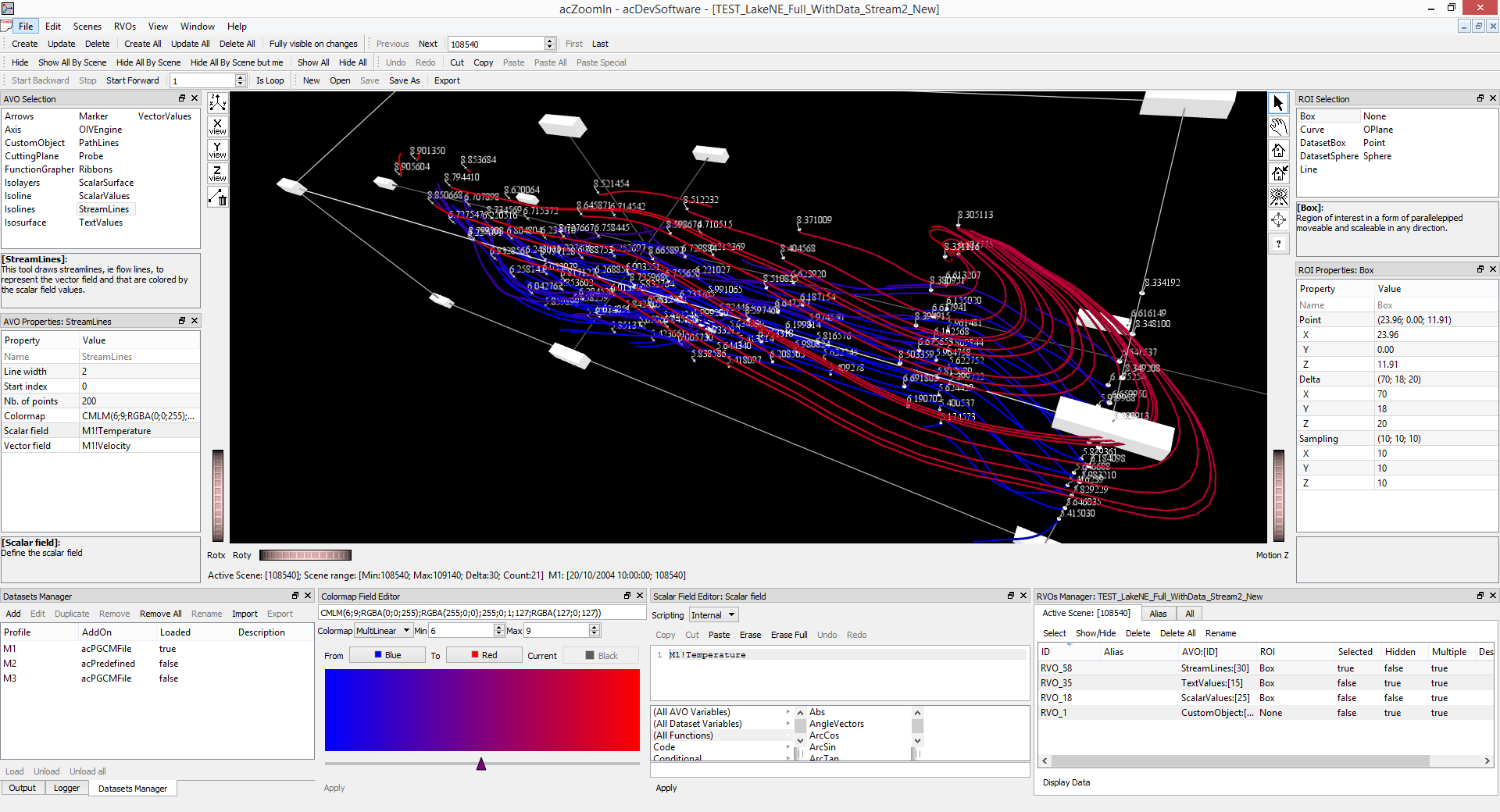The width and height of the screenshot is (1500, 812).
Task: Switch to the Logger tab
Action: click(66, 788)
